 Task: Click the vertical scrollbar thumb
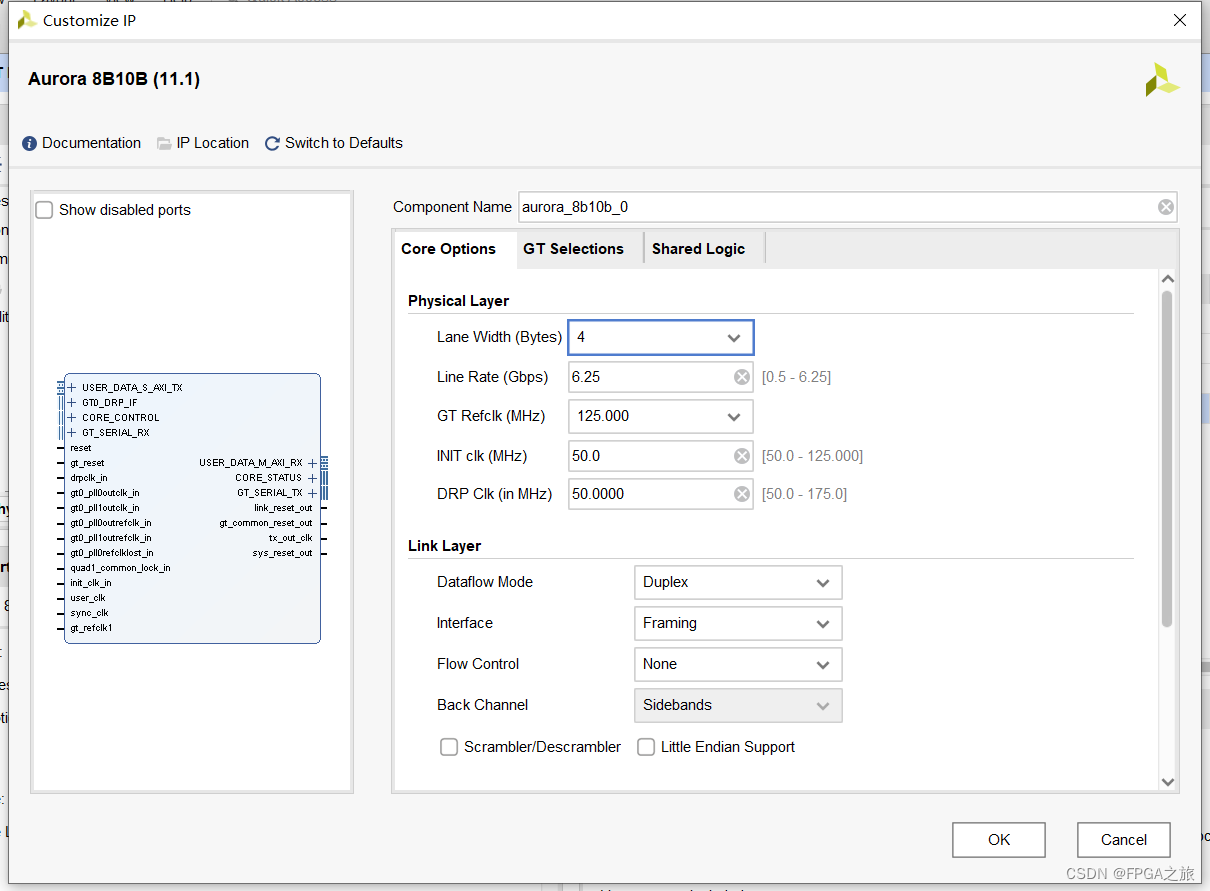(x=1167, y=460)
